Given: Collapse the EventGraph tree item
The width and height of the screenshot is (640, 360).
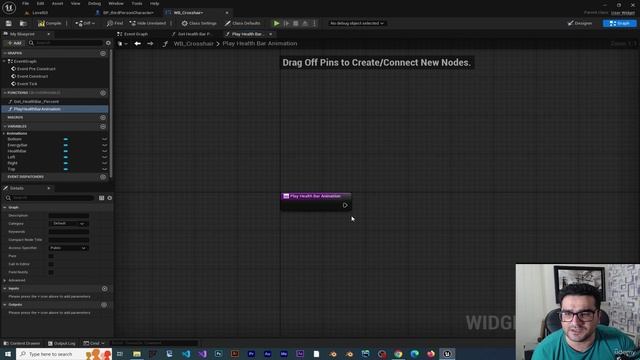Looking at the screenshot, I should click(x=4, y=61).
